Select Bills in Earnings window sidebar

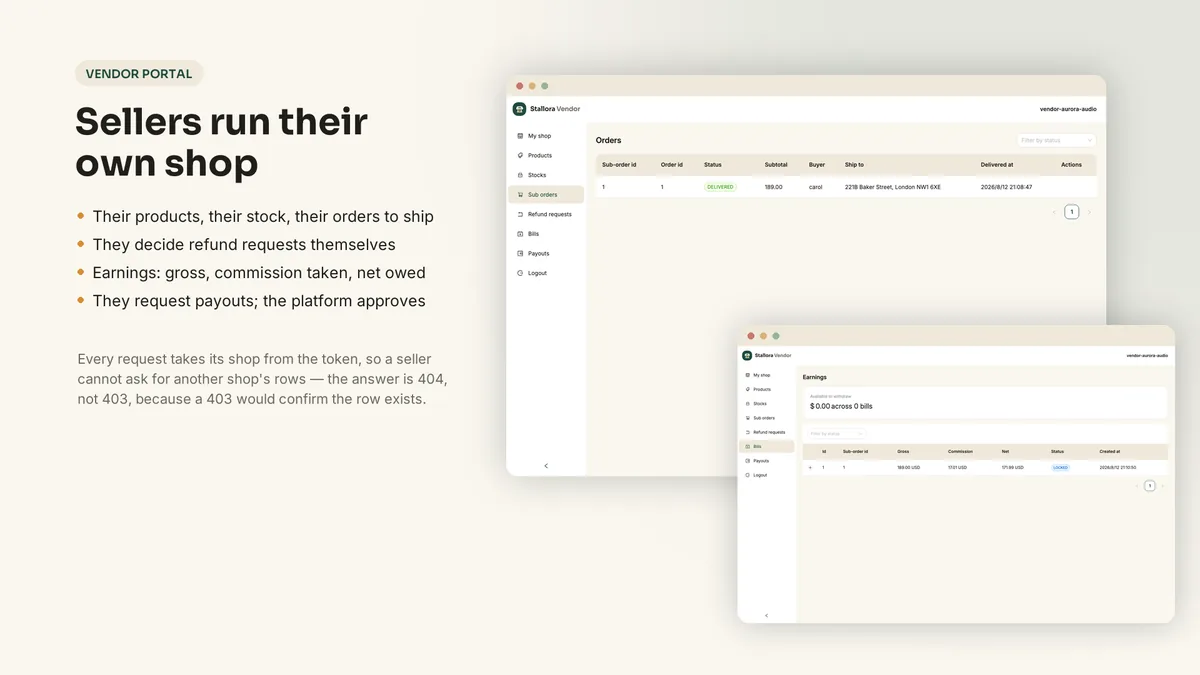(x=766, y=446)
